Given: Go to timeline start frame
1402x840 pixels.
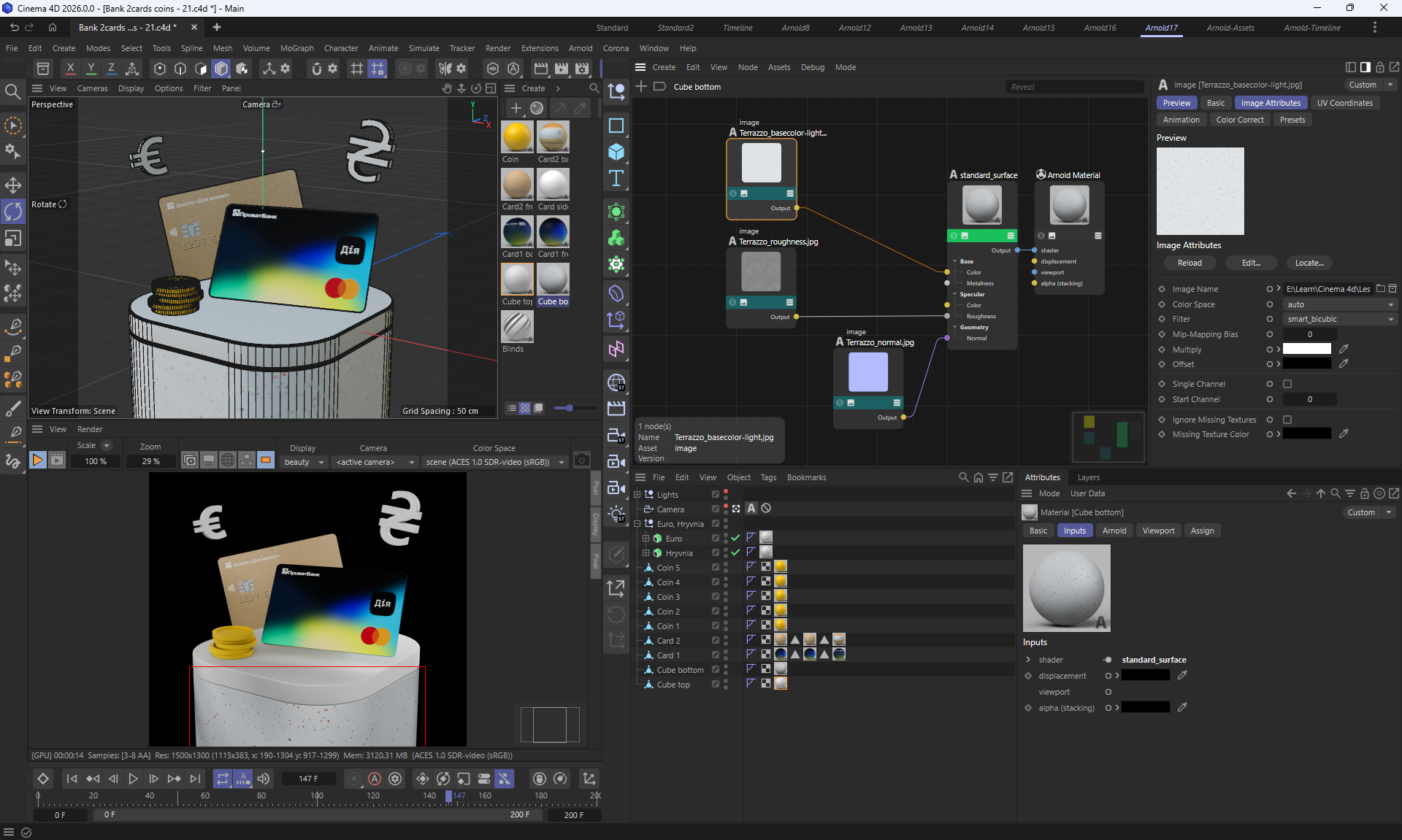Looking at the screenshot, I should pos(72,779).
